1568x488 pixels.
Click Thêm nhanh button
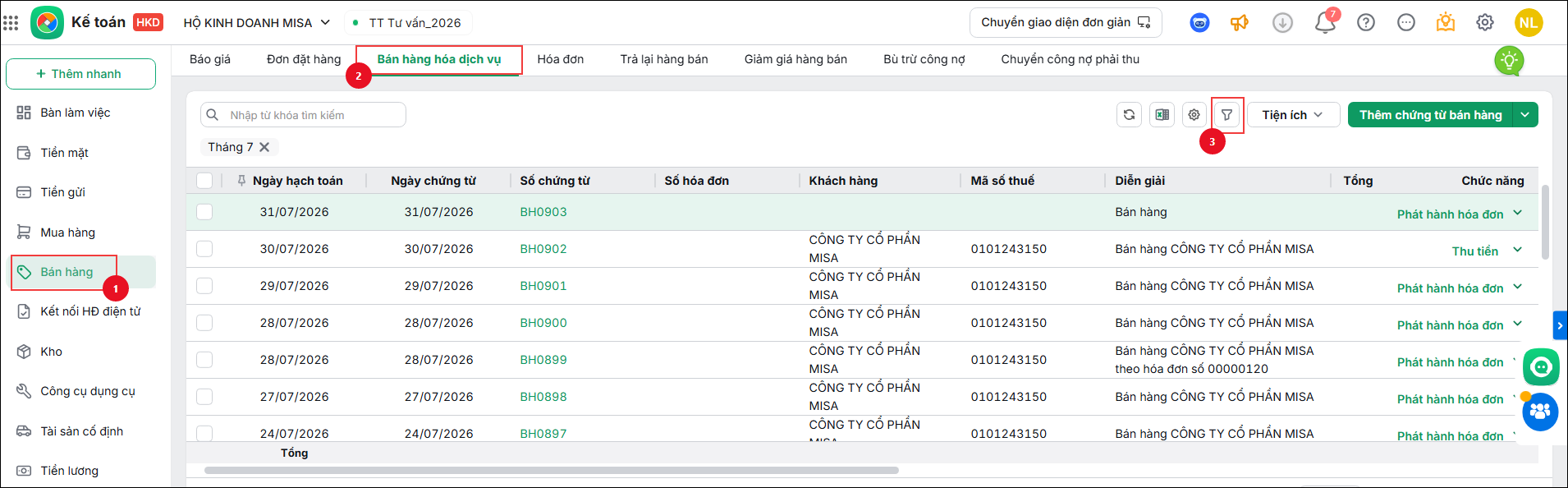(x=80, y=74)
